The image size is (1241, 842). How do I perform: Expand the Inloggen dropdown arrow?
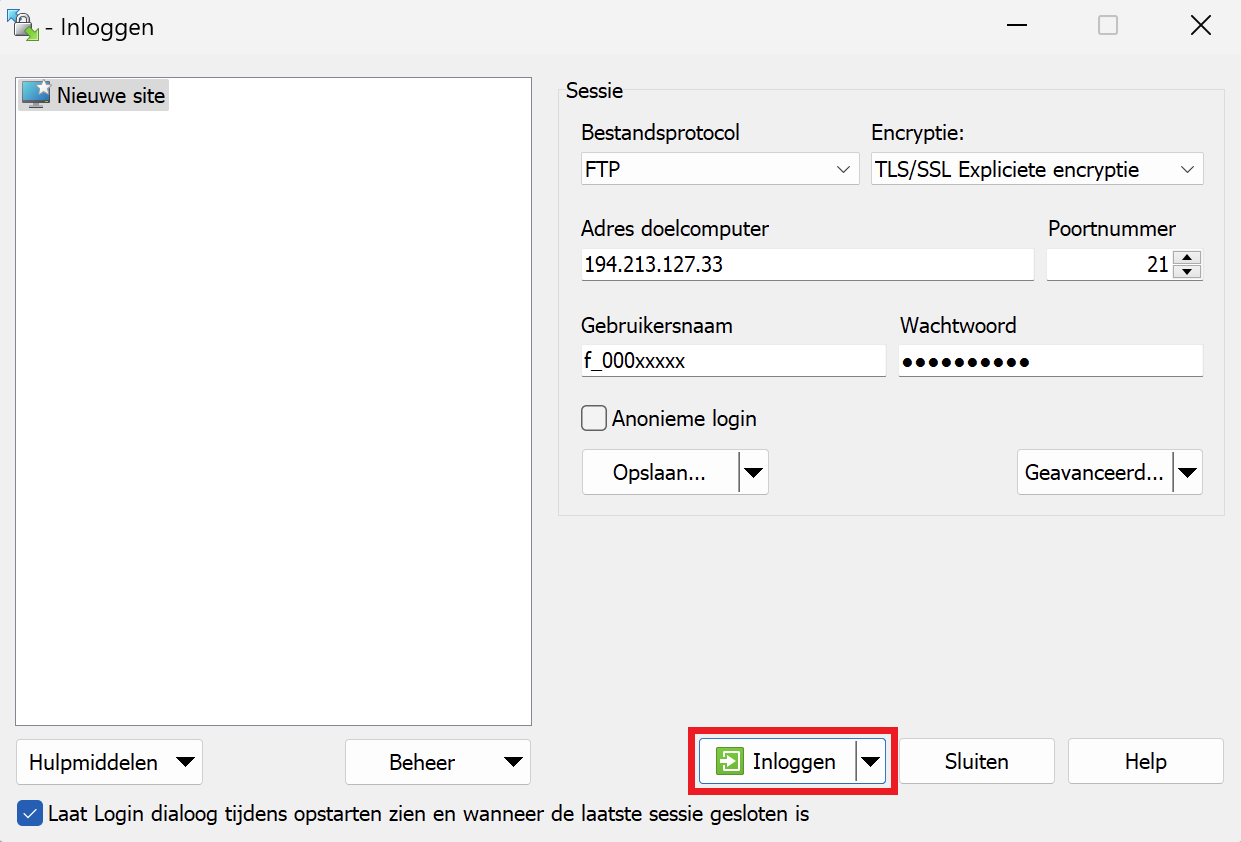tap(871, 762)
